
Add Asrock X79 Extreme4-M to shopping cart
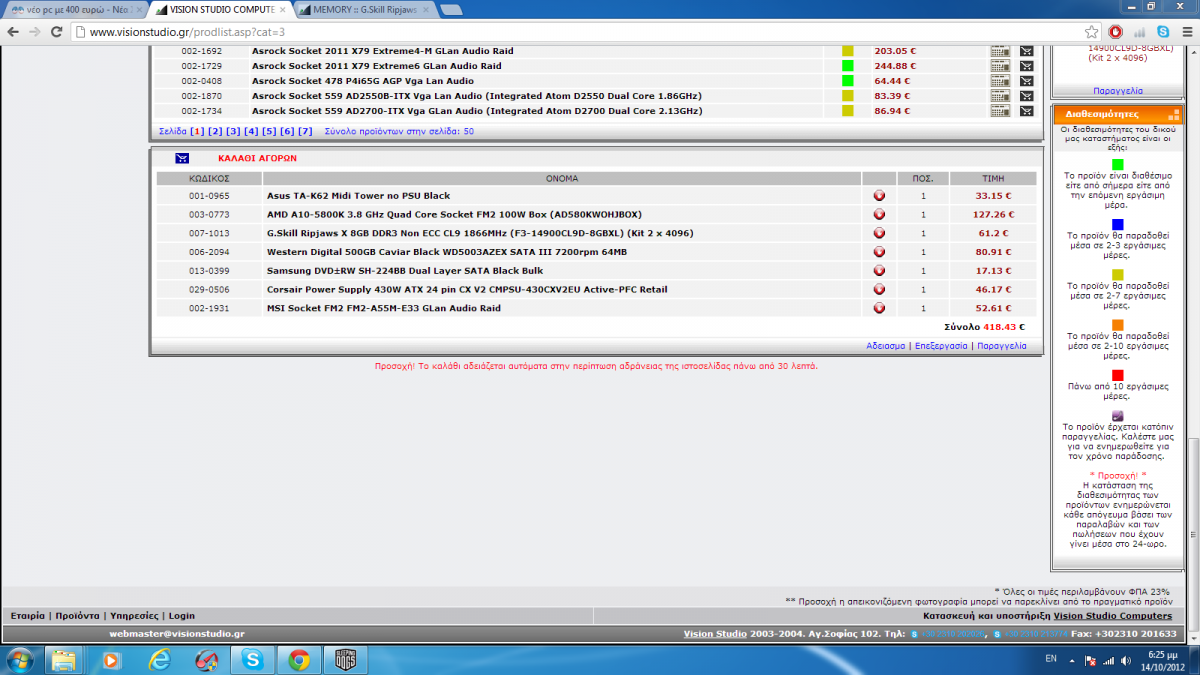pos(1026,51)
